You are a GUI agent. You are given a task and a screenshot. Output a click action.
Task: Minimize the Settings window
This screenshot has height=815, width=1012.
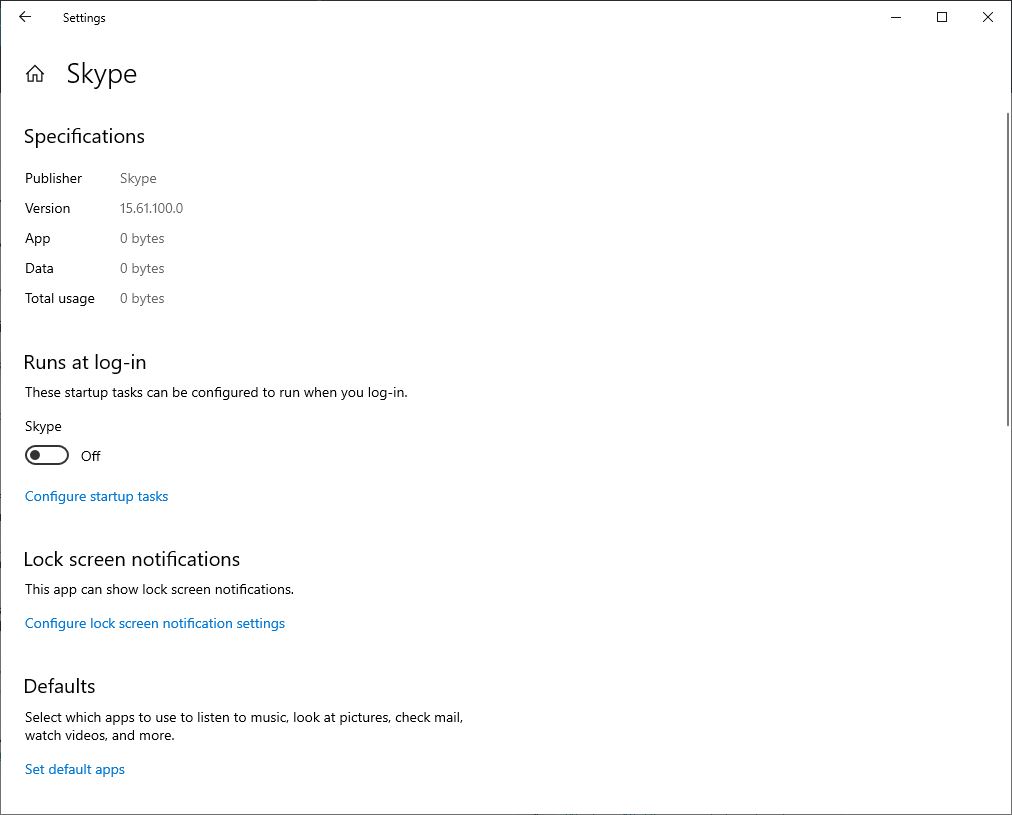pos(896,17)
